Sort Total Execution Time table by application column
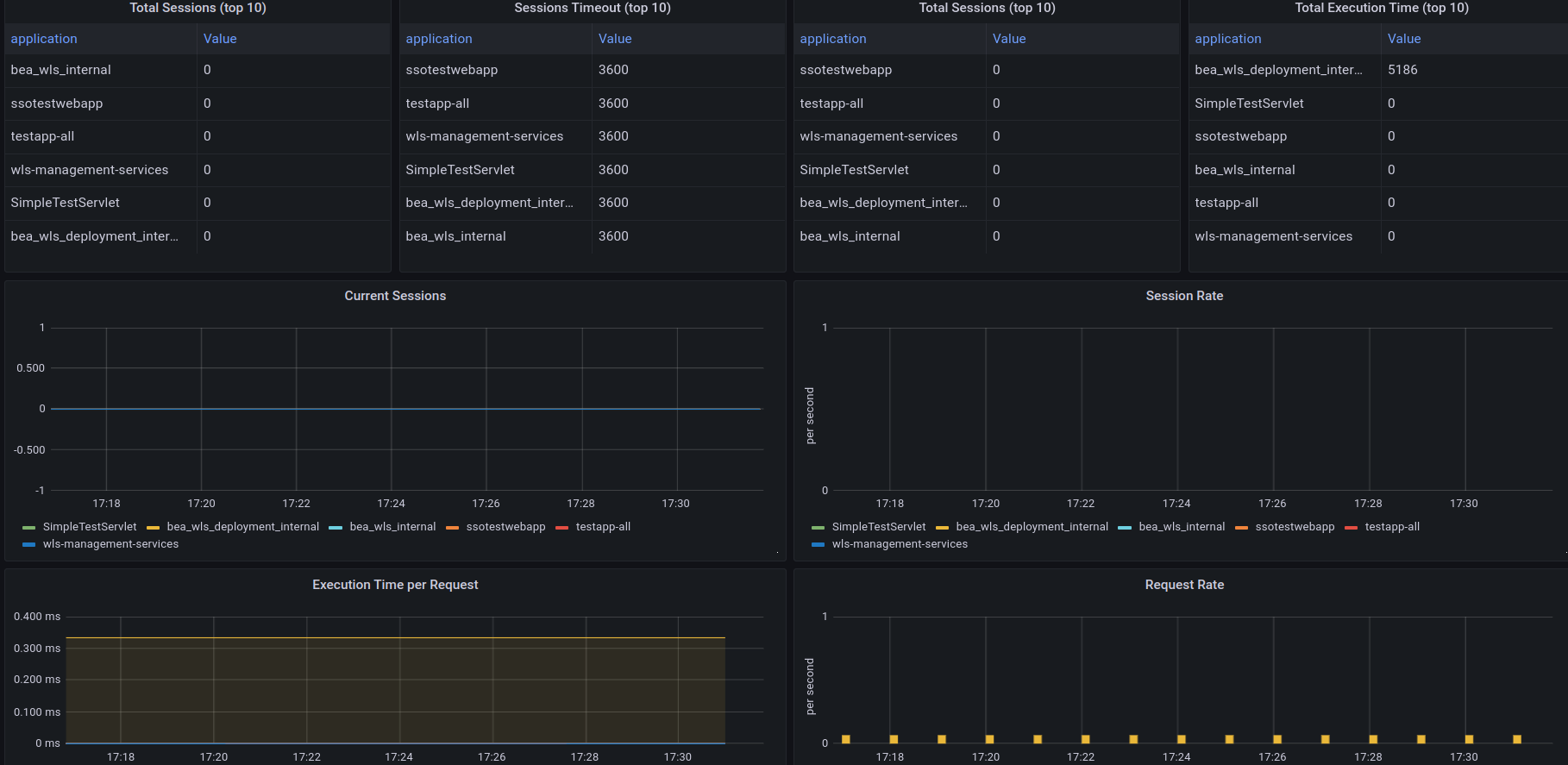1568x765 pixels. point(1227,39)
